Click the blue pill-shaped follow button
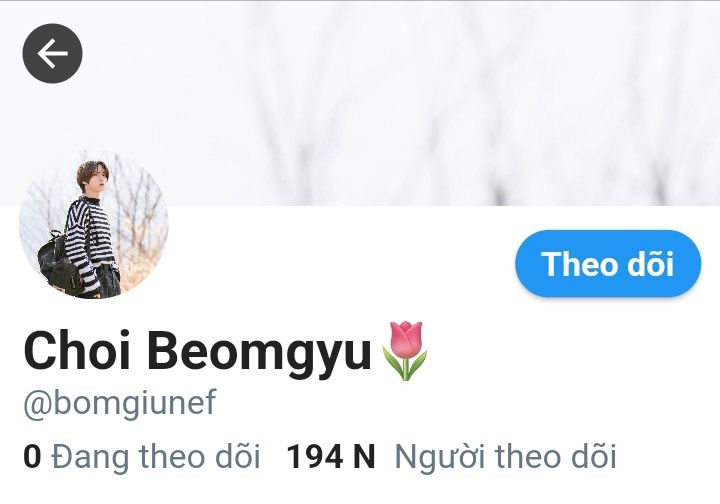The image size is (720, 504). coord(608,263)
